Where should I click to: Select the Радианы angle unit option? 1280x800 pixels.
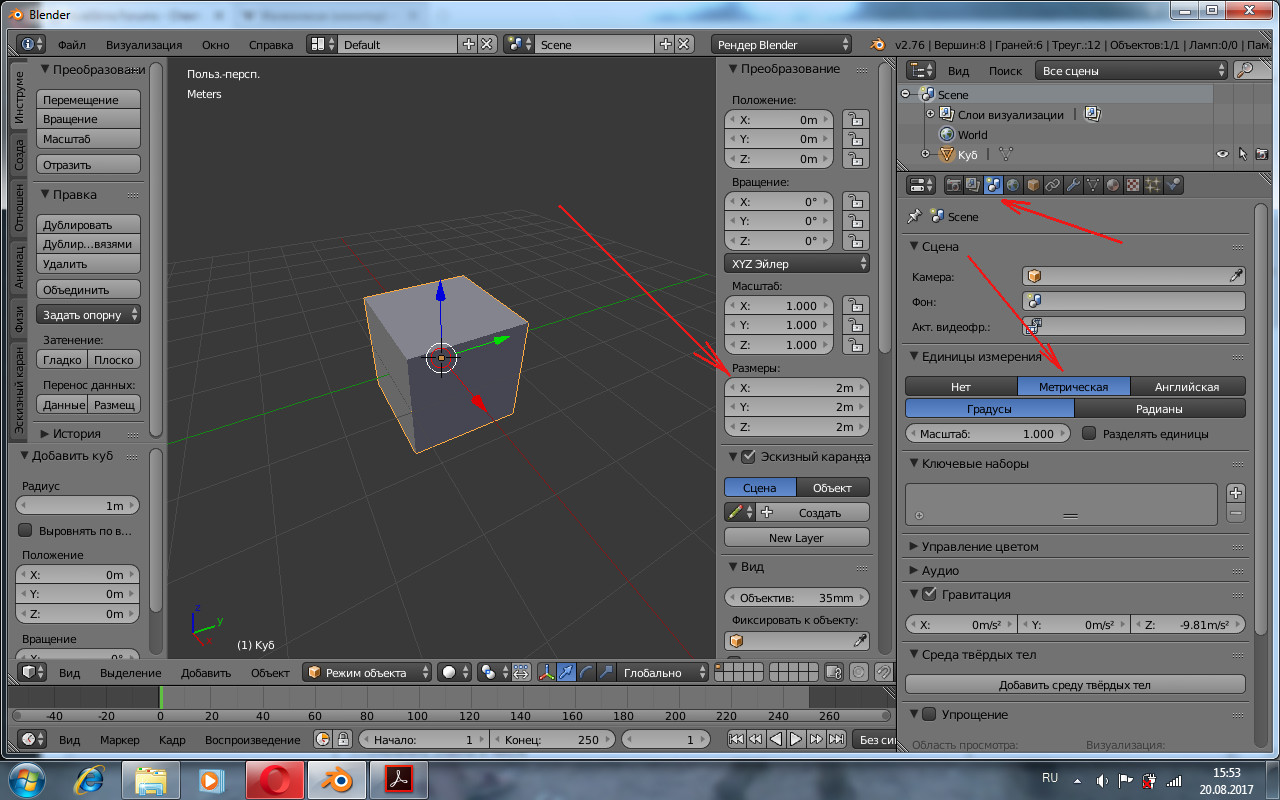point(1159,409)
